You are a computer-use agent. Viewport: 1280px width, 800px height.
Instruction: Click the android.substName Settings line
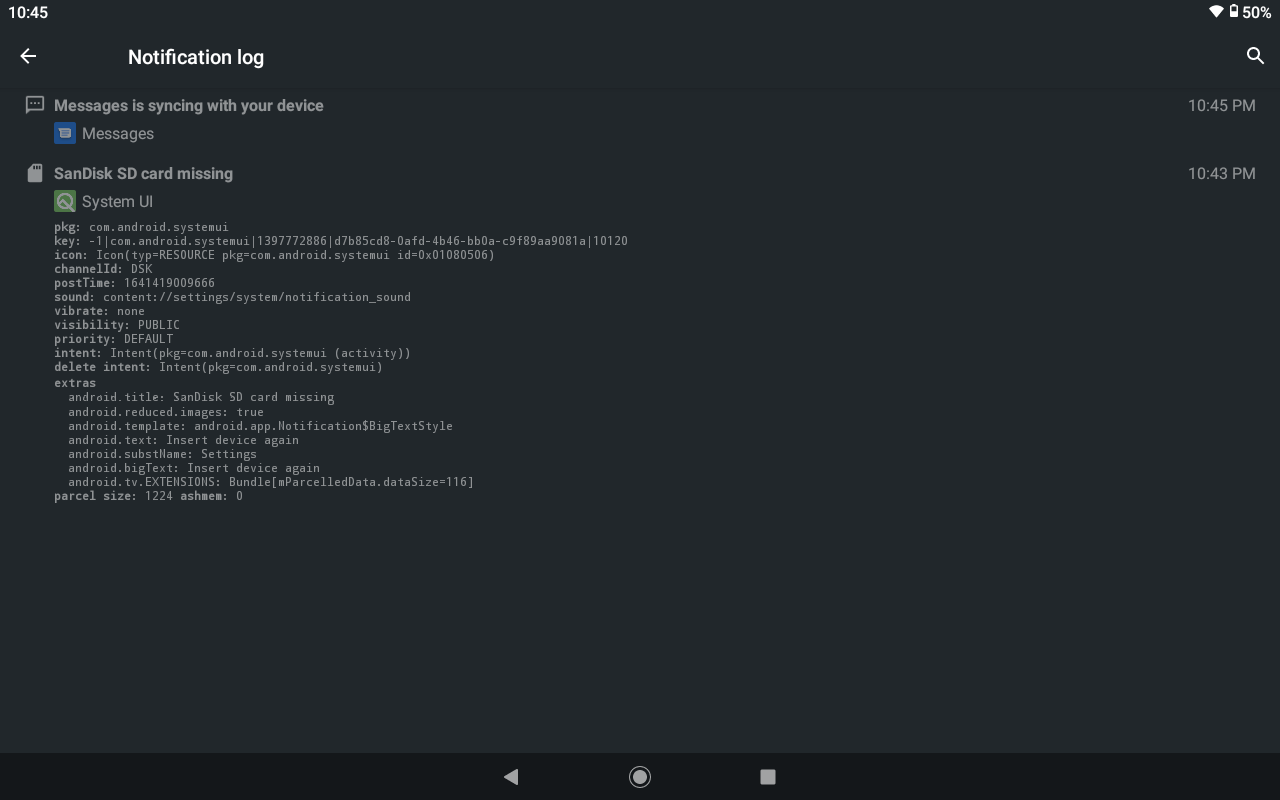pyautogui.click(x=162, y=454)
